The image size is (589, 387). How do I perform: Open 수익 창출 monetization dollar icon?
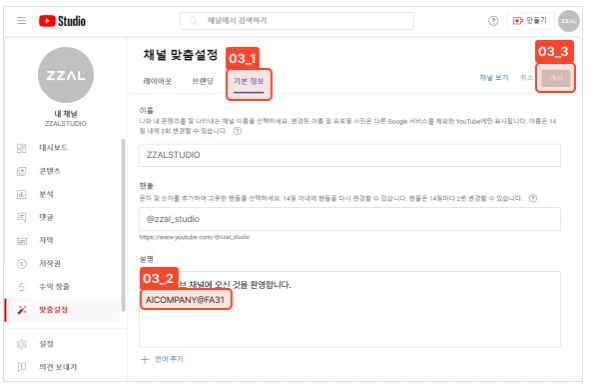pyautogui.click(x=22, y=287)
